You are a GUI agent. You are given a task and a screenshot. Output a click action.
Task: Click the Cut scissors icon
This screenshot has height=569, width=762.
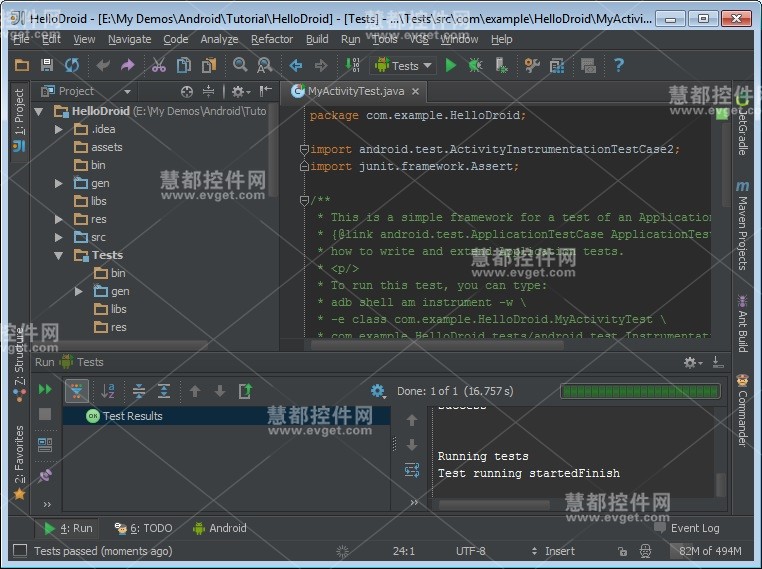[x=158, y=65]
